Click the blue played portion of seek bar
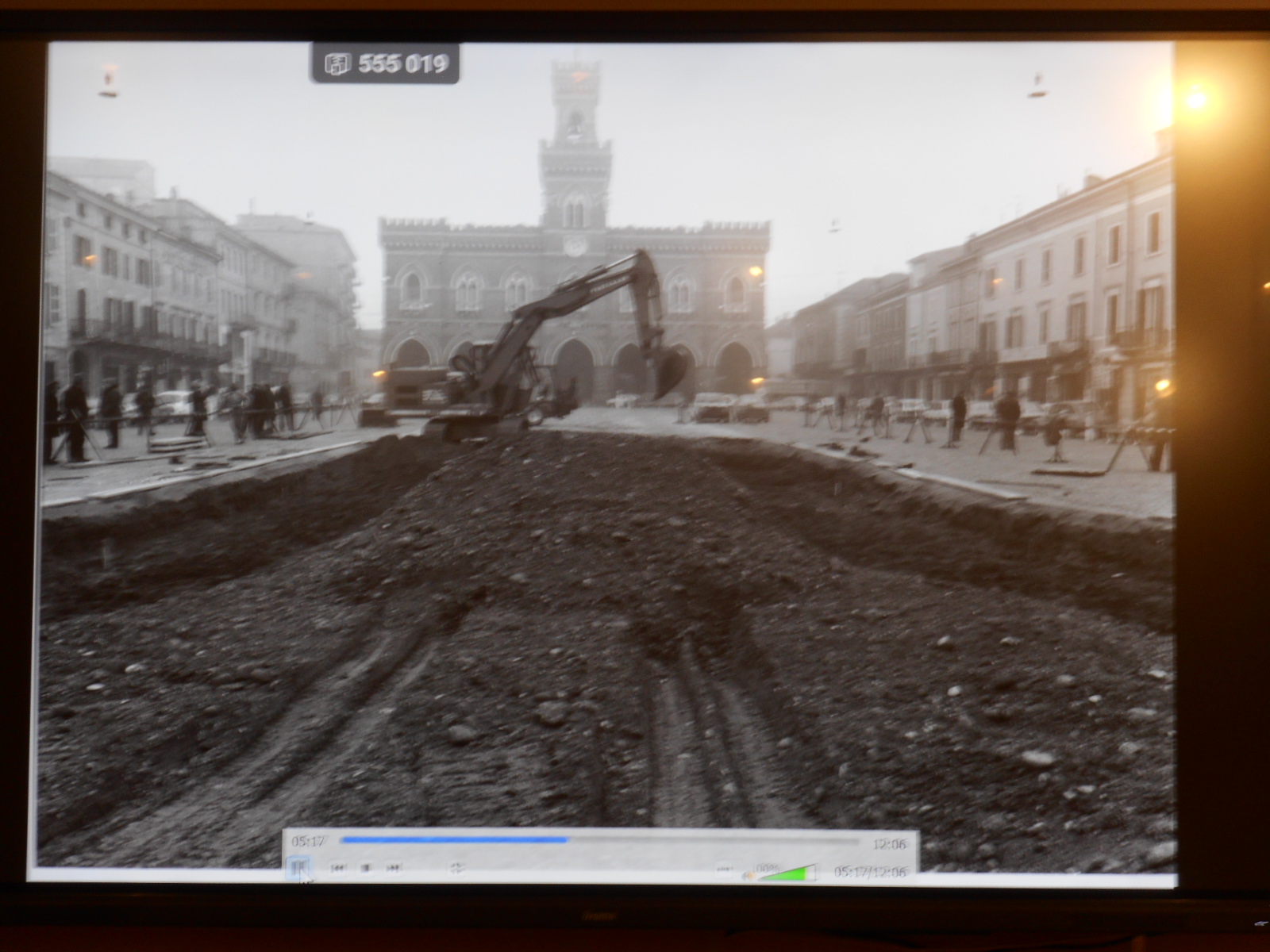 (452, 839)
